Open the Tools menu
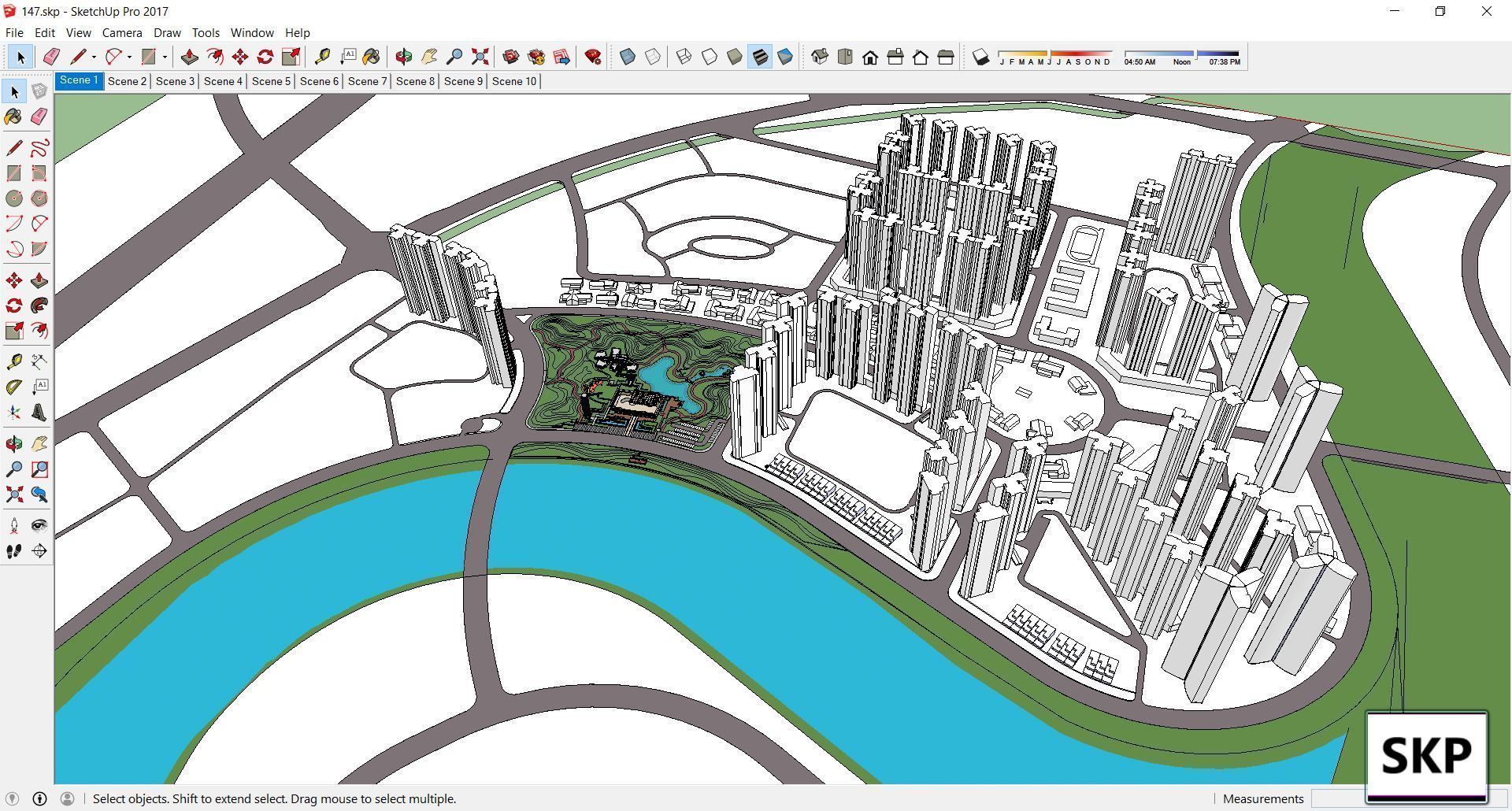The image size is (1512, 811). tap(206, 33)
